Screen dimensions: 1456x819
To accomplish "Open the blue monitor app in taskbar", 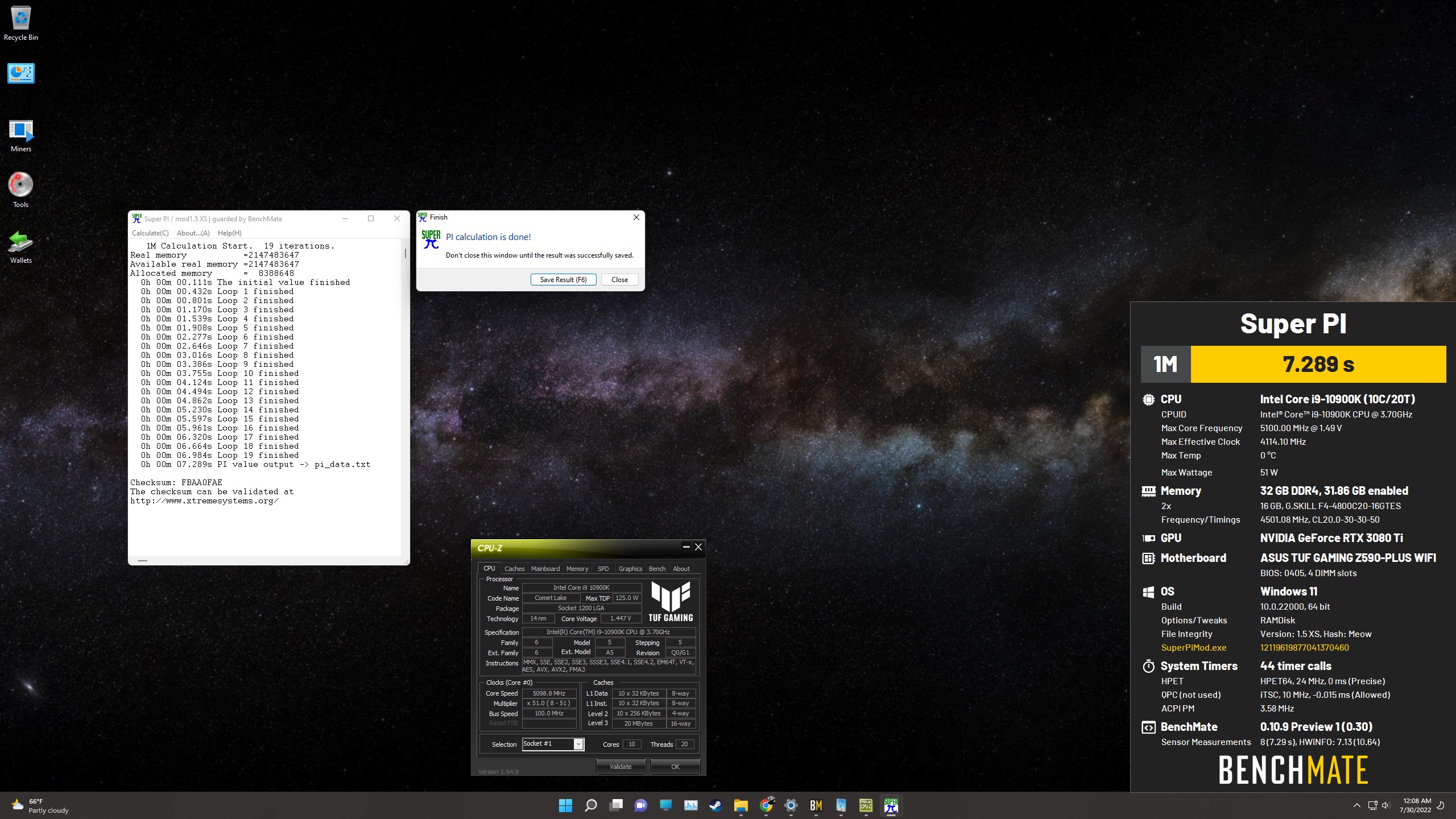I will [665, 805].
